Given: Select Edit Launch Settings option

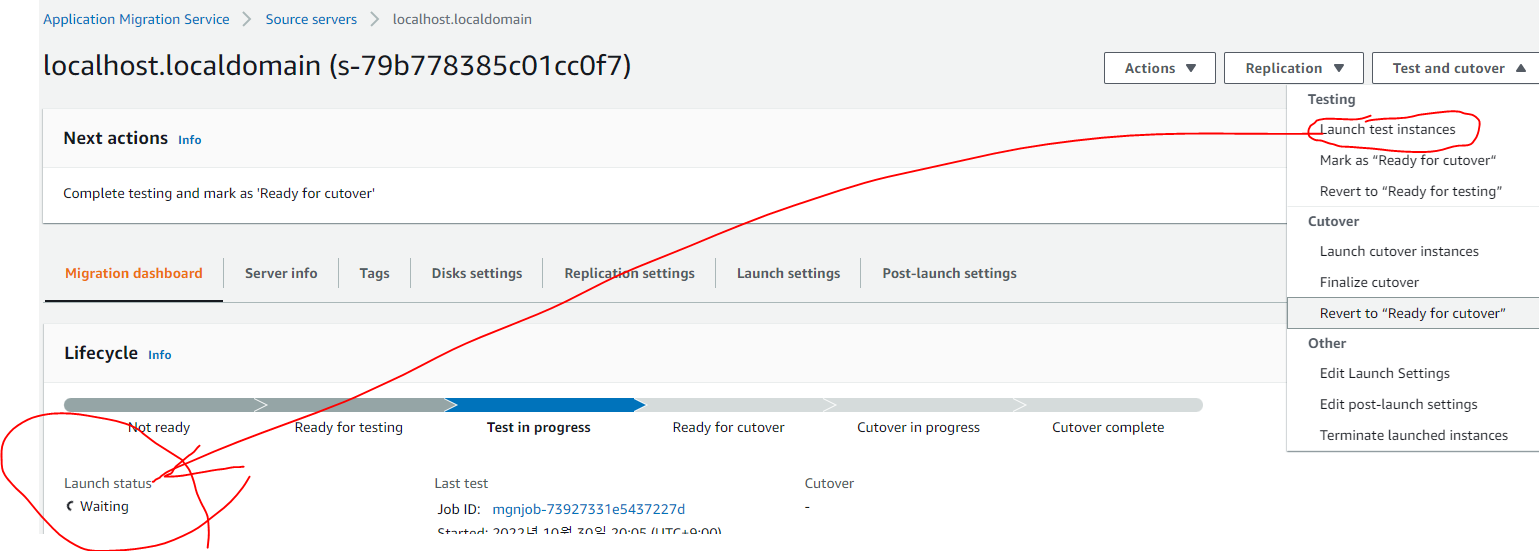Looking at the screenshot, I should [x=1384, y=373].
